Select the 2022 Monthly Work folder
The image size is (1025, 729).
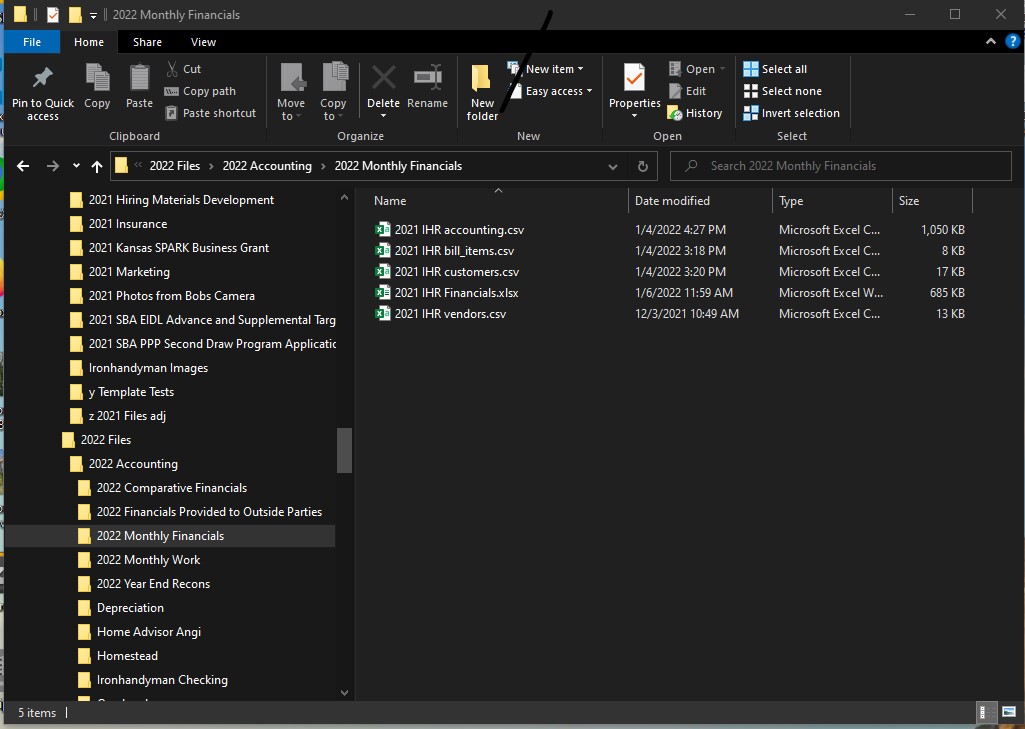[x=146, y=559]
